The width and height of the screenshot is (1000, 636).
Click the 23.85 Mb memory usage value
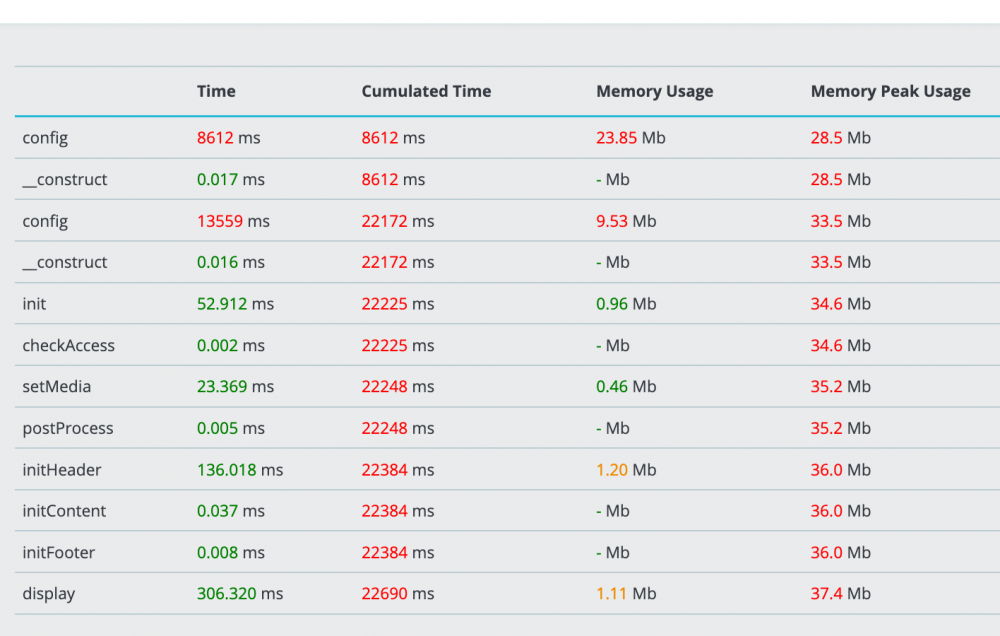(x=630, y=138)
